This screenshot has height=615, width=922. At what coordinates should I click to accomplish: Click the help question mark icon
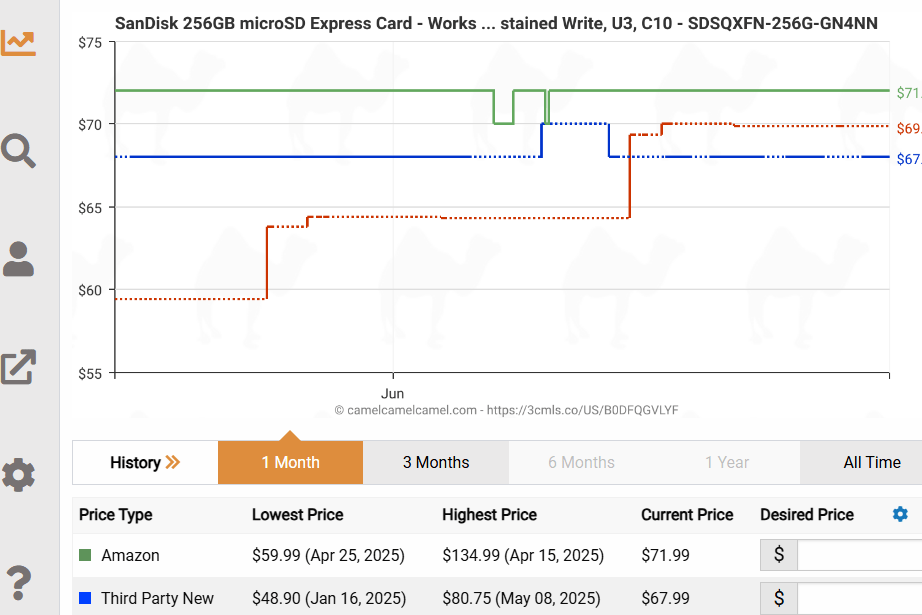[18, 583]
